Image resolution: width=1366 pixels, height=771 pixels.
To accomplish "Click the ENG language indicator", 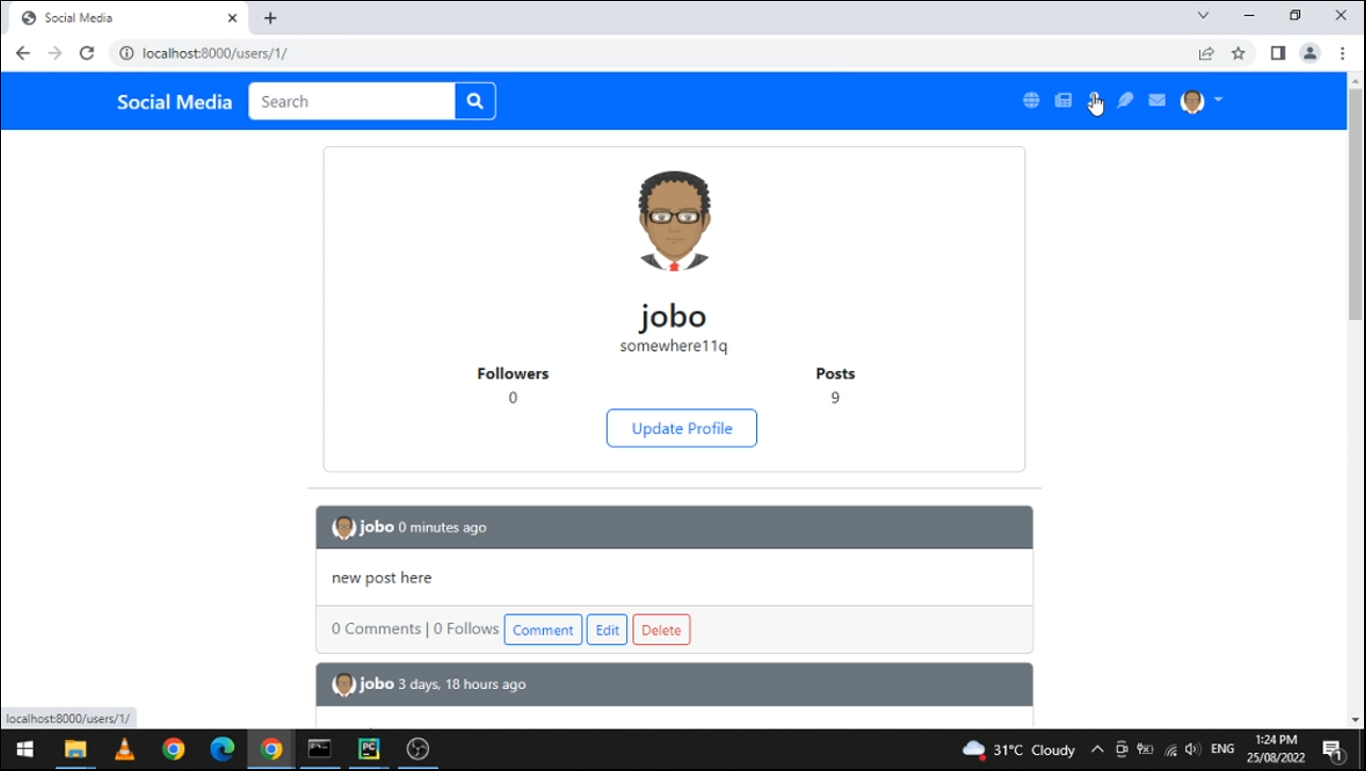I will [1222, 749].
